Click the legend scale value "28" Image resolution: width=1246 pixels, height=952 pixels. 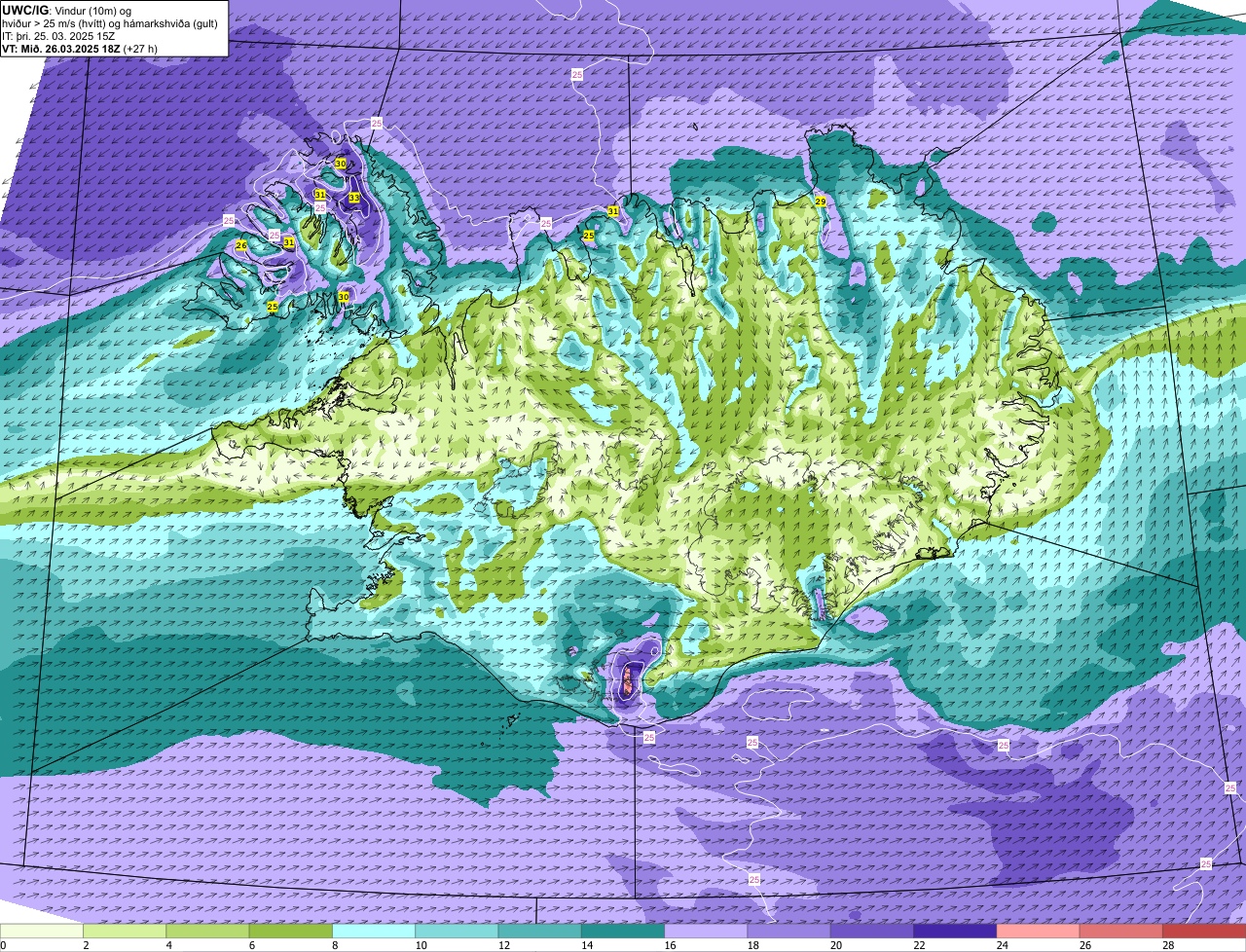coord(1168,945)
